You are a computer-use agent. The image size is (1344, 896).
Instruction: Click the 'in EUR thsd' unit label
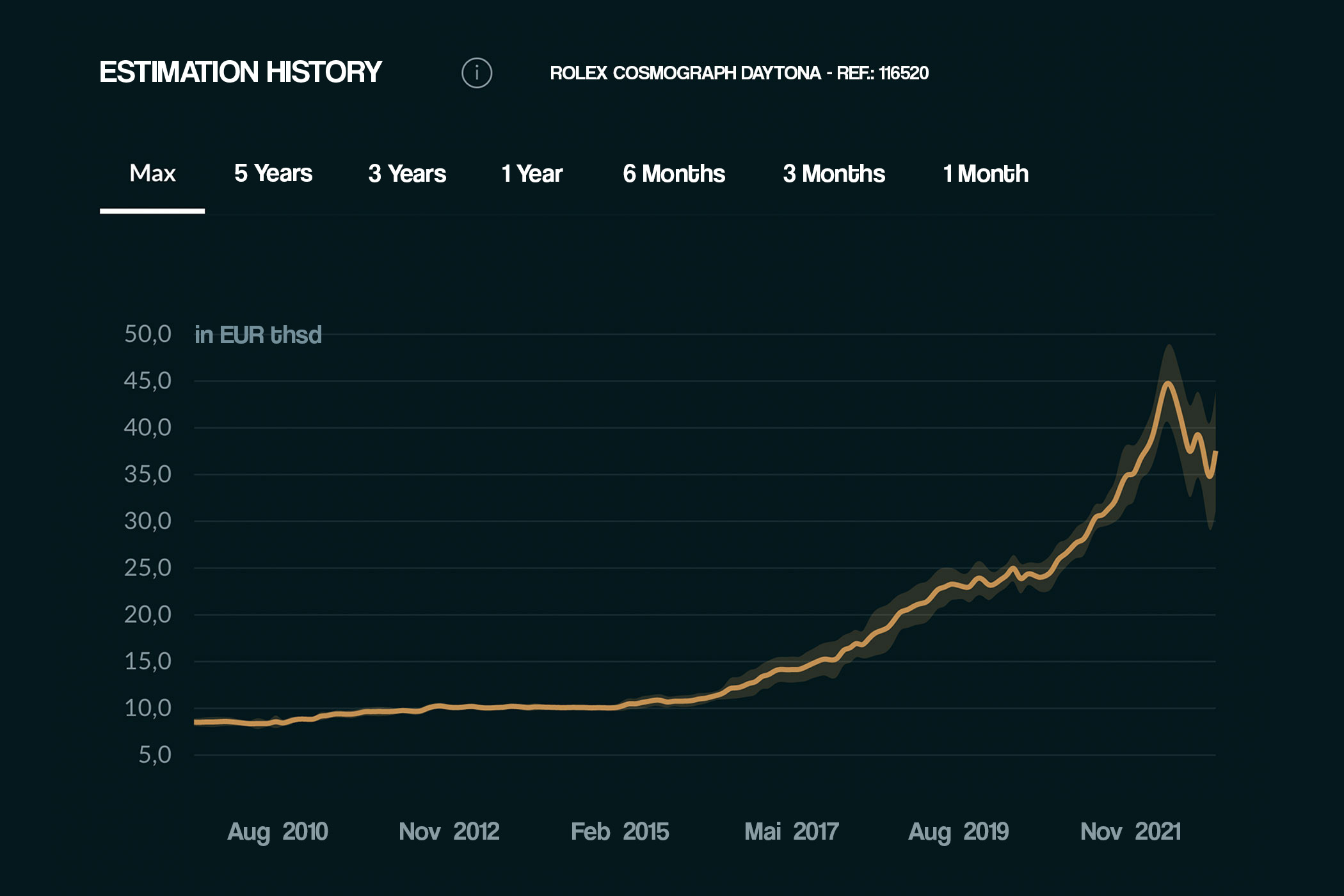pyautogui.click(x=258, y=335)
